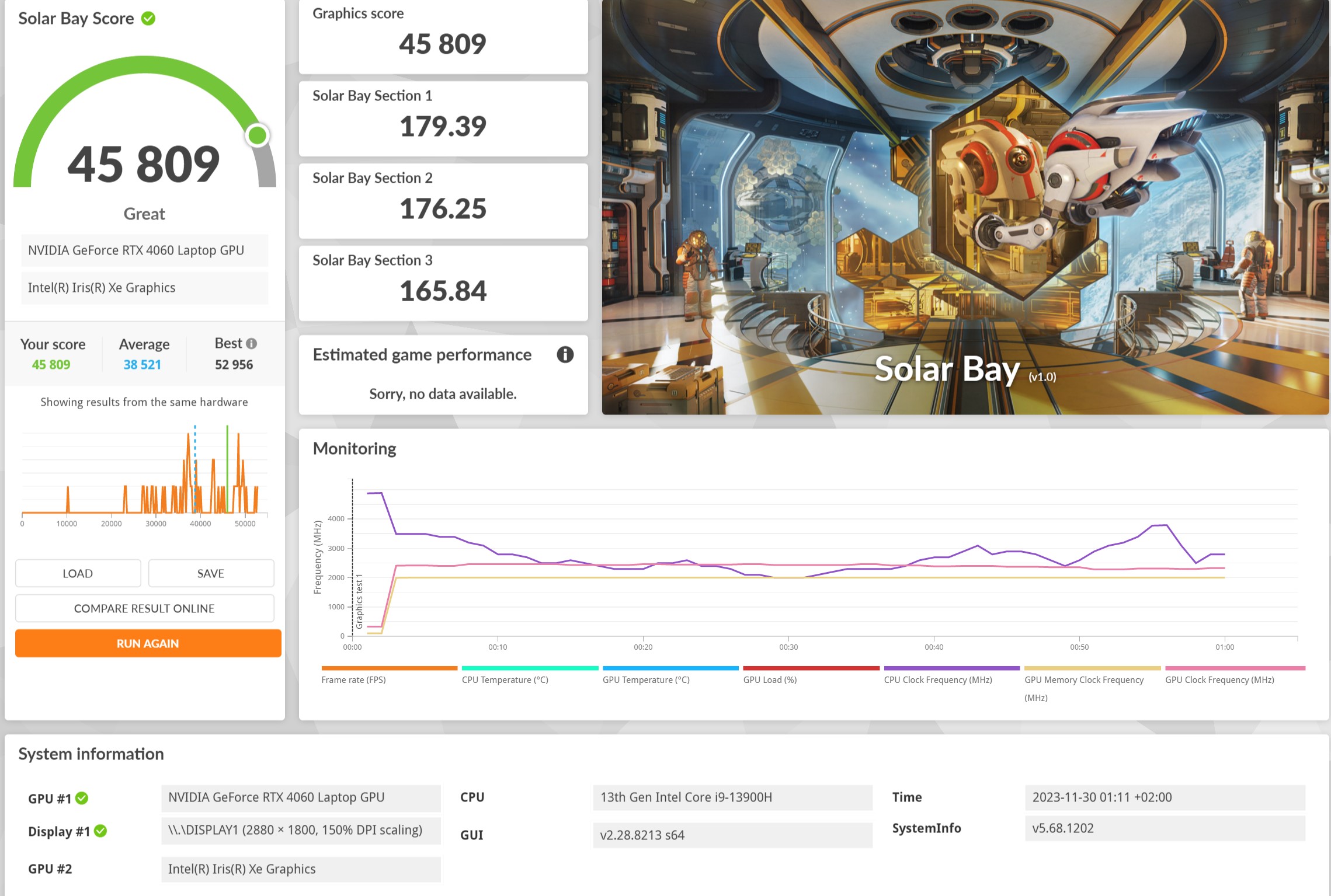Toggle the CPU Temperature legend entry
Viewport: 1331px width, 896px height.
(505, 679)
